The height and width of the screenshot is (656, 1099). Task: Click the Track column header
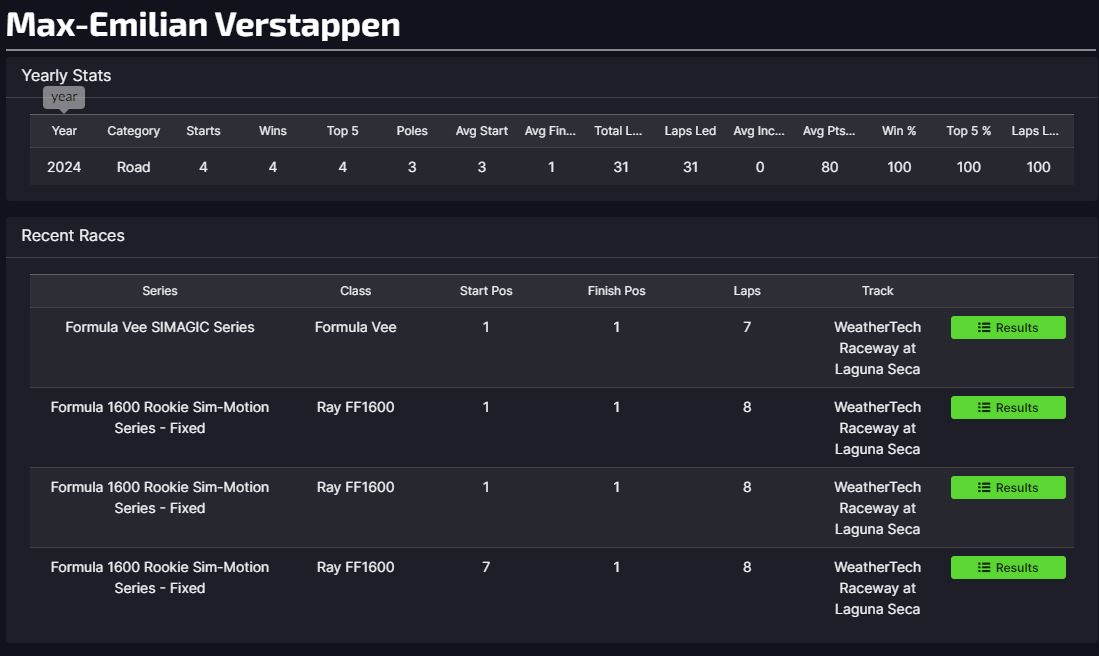point(878,291)
